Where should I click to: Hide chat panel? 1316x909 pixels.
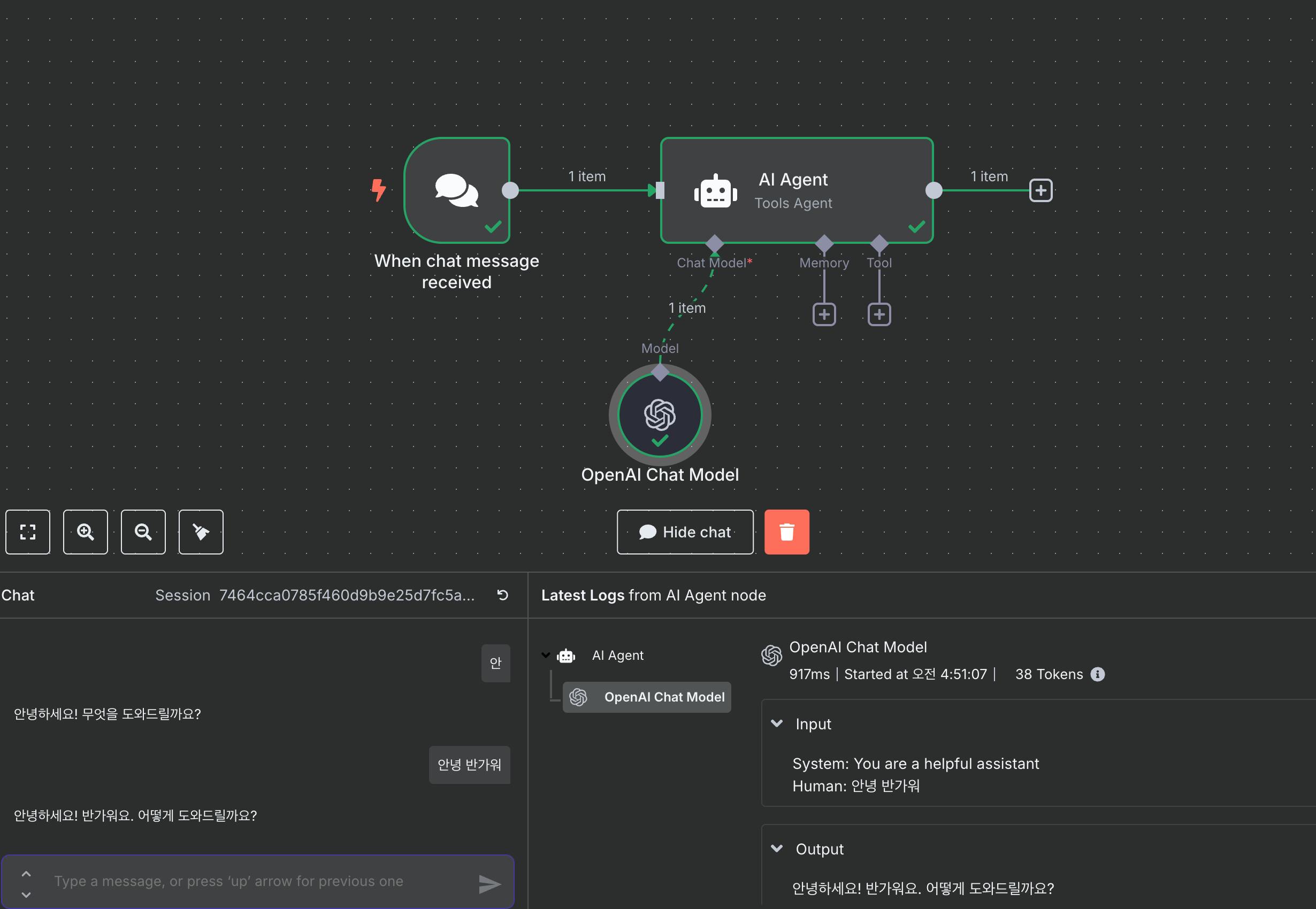pos(685,532)
